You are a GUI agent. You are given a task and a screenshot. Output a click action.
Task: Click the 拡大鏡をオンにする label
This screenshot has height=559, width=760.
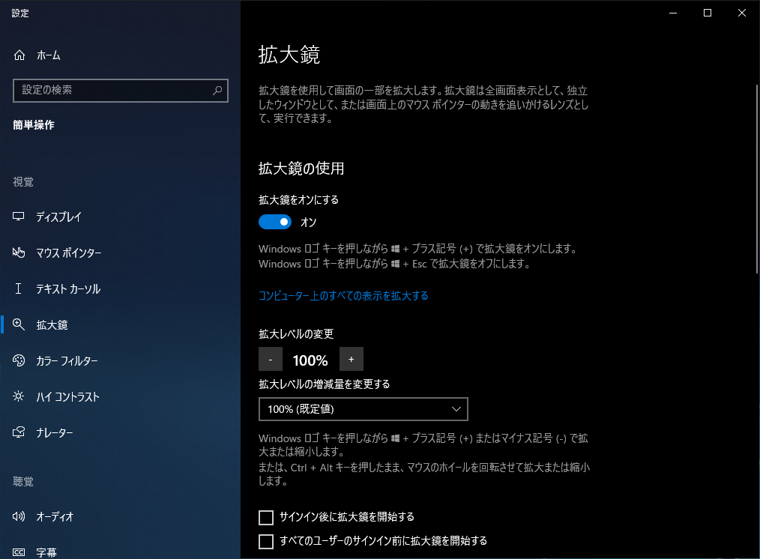click(x=298, y=200)
